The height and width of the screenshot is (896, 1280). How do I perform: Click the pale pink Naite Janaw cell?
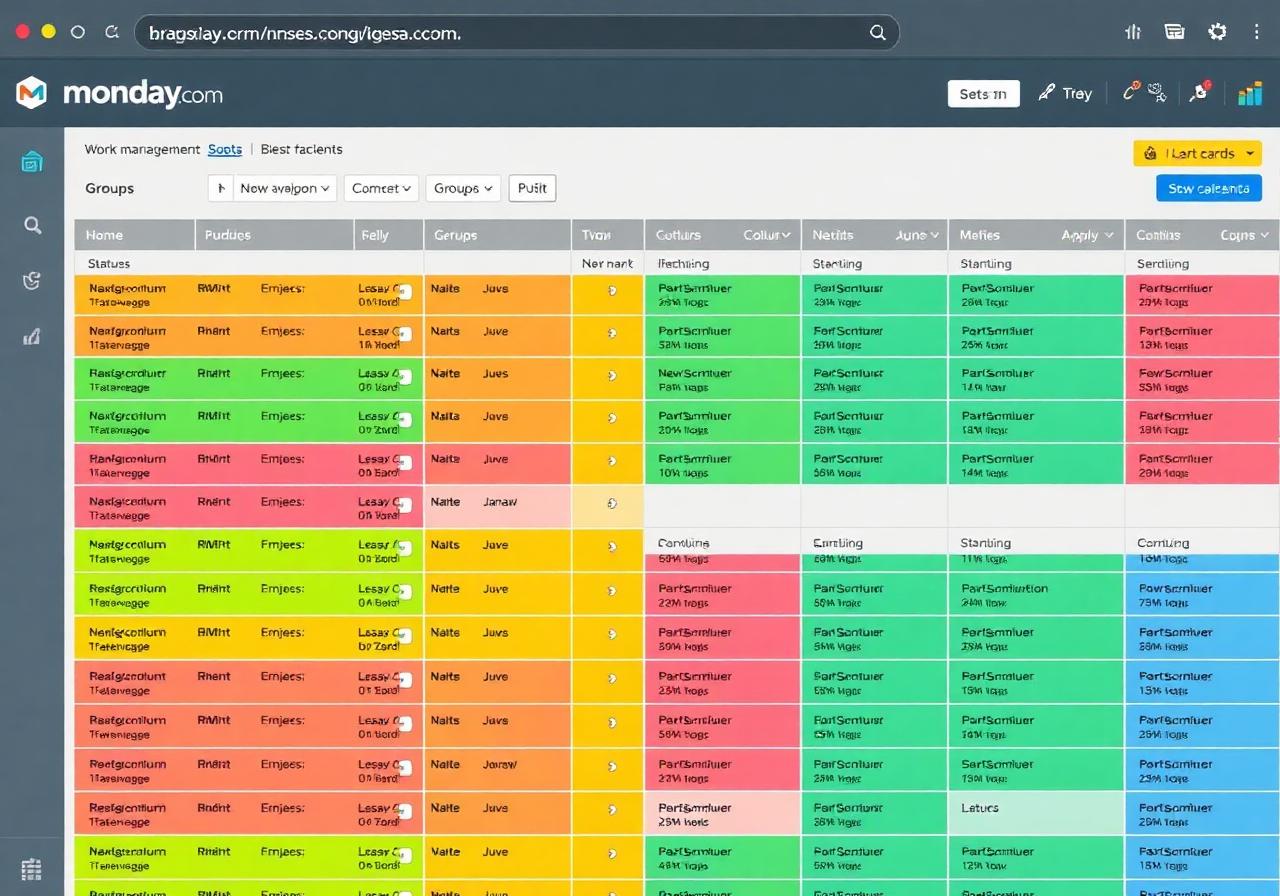tap(497, 507)
